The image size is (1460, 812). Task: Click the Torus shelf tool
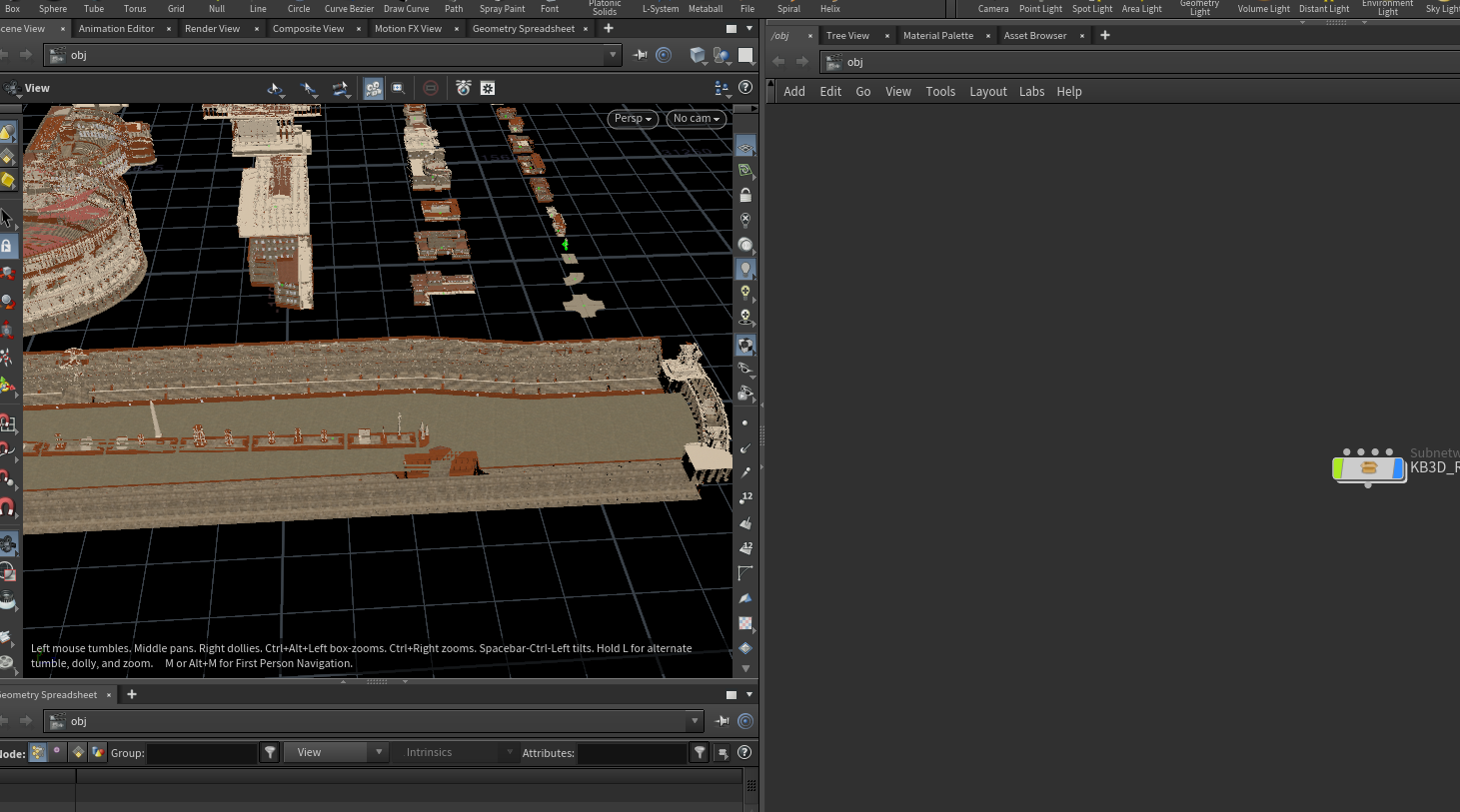click(x=135, y=8)
